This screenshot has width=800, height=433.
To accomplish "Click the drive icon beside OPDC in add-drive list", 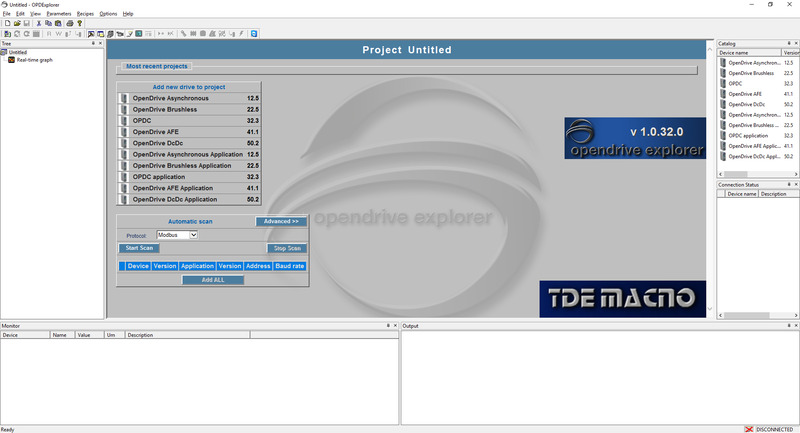I will [x=124, y=121].
